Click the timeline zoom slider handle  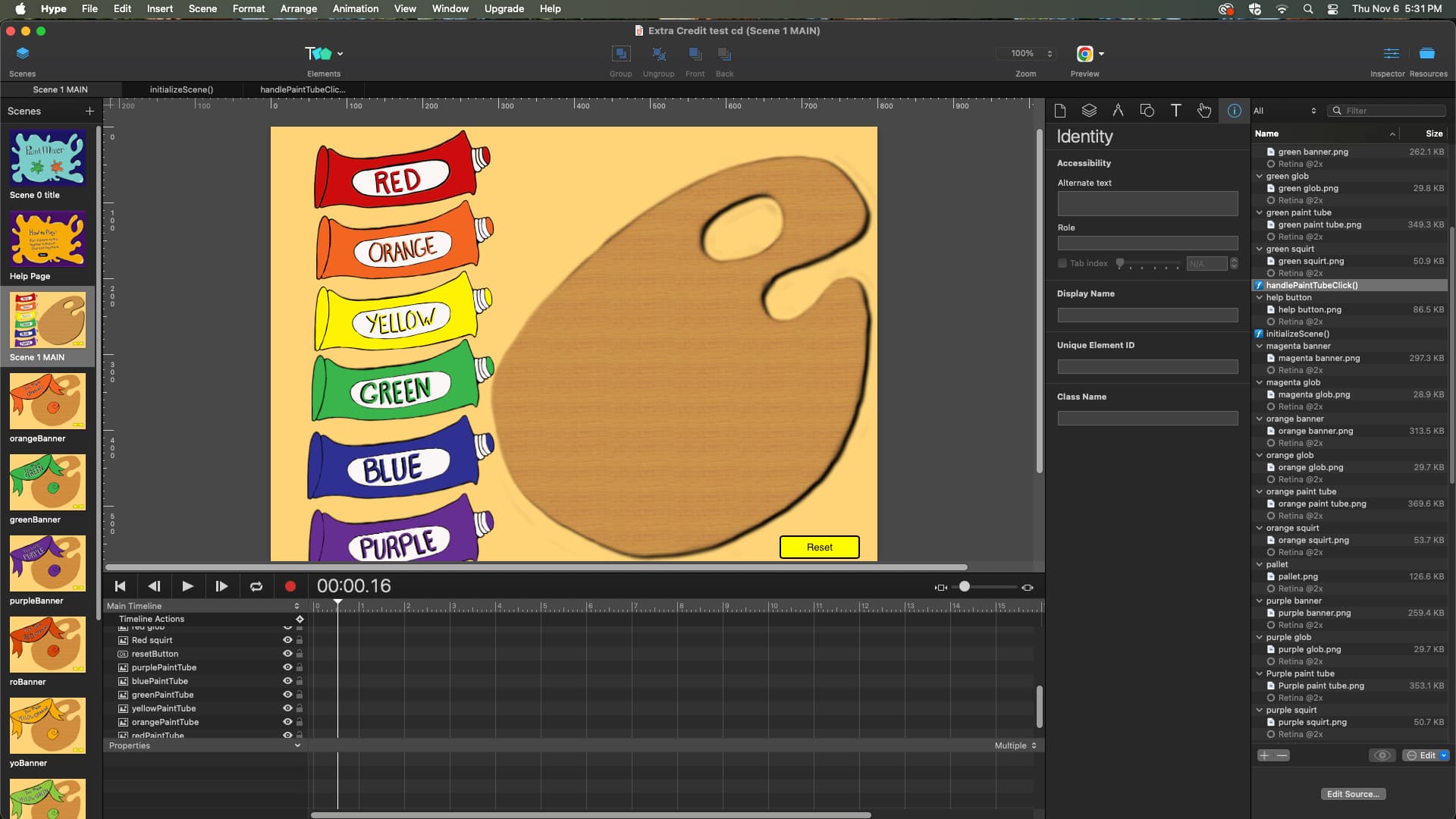964,587
